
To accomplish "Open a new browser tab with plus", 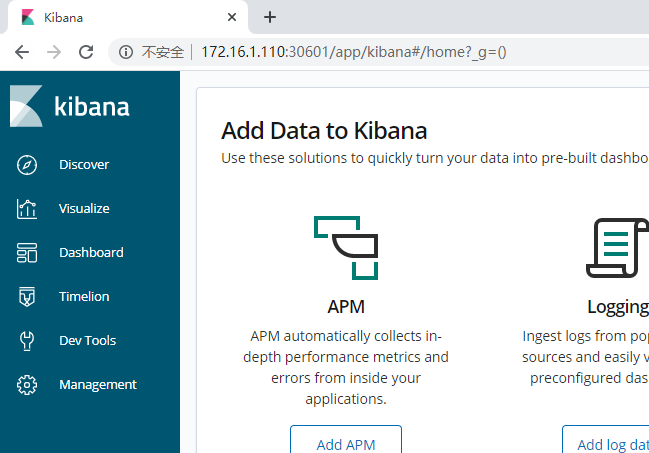I will tap(270, 17).
